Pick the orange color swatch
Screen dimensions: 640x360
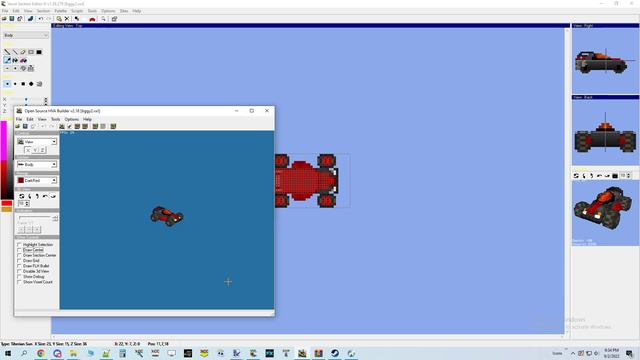(7, 209)
